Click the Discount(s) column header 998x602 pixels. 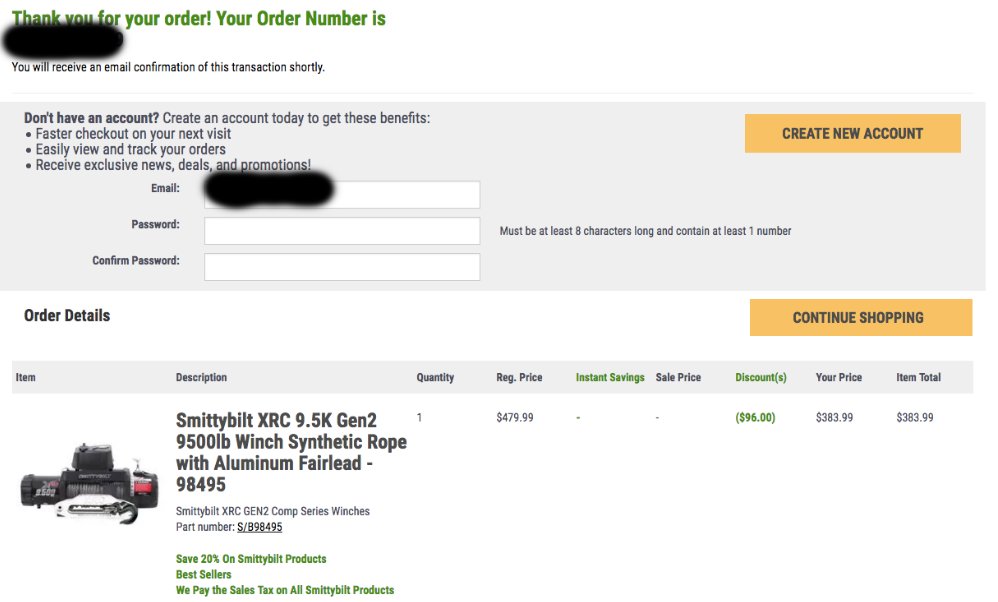pos(761,377)
